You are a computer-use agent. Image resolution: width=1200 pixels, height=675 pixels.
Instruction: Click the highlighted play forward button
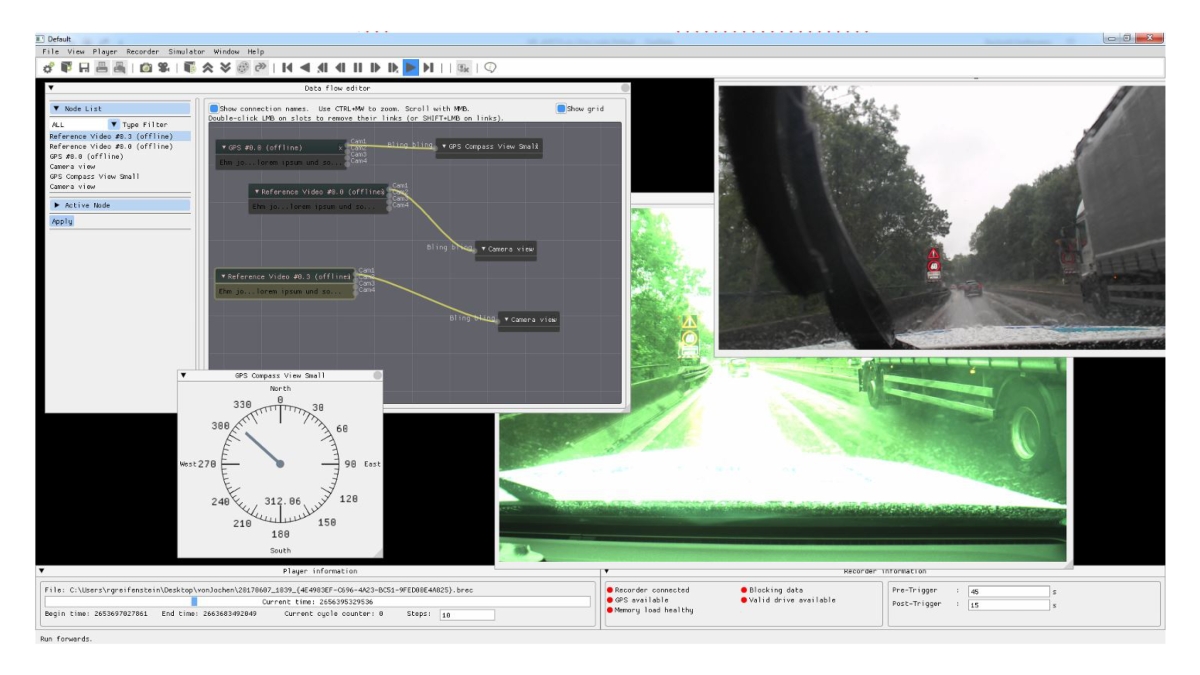pyautogui.click(x=410, y=68)
